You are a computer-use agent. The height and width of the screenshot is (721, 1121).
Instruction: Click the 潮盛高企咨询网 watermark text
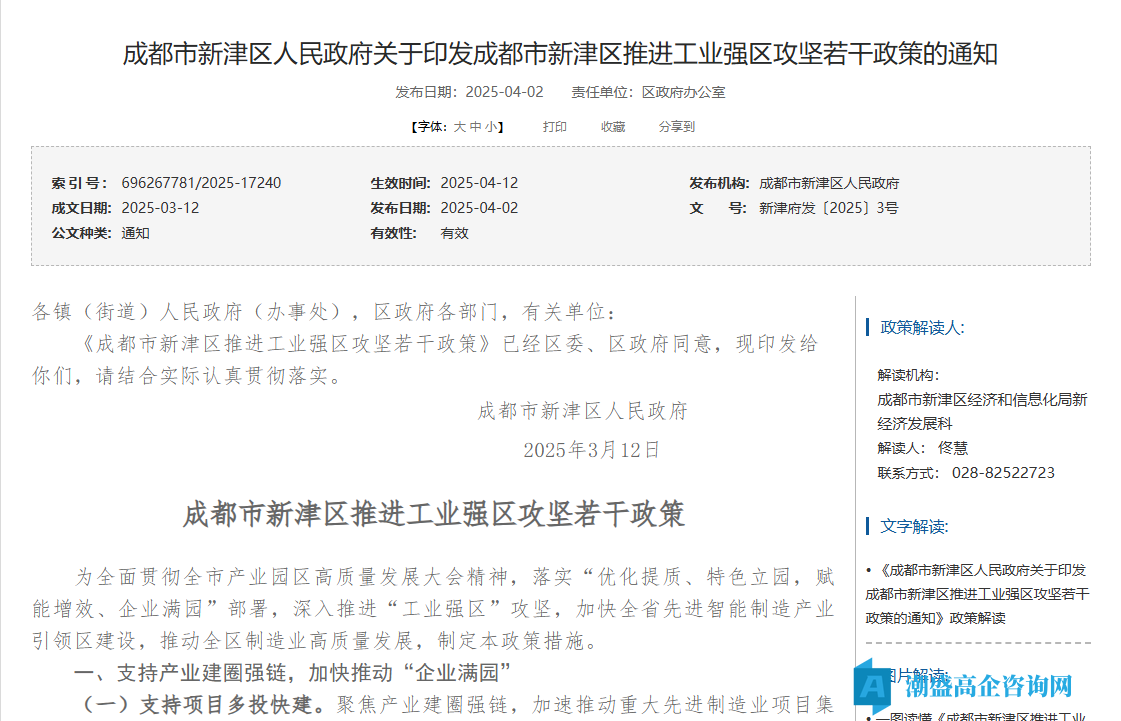coord(988,686)
